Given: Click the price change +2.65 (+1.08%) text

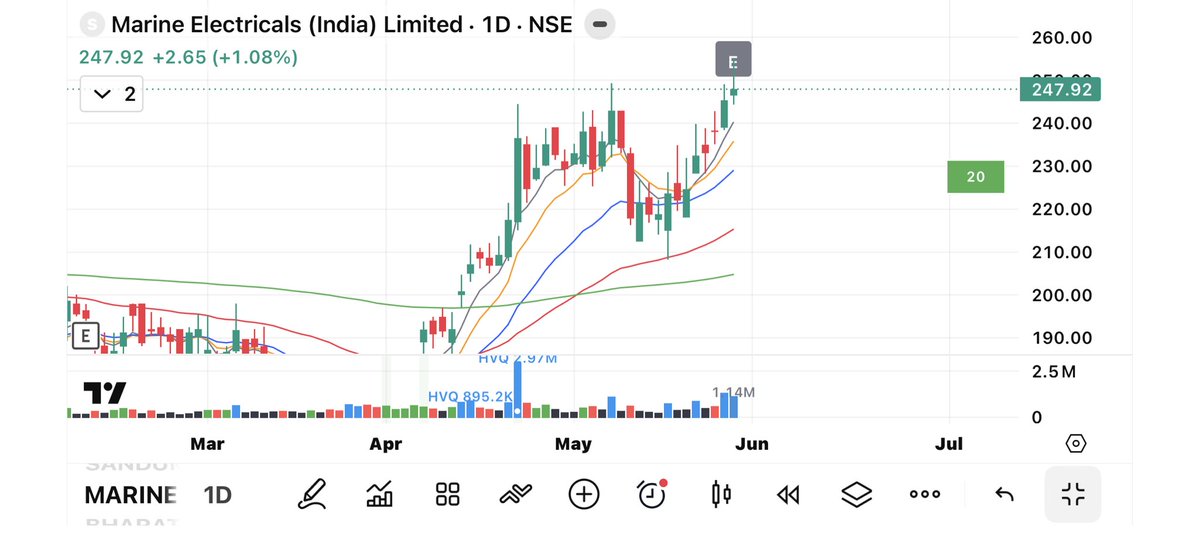Looking at the screenshot, I should click(x=226, y=57).
